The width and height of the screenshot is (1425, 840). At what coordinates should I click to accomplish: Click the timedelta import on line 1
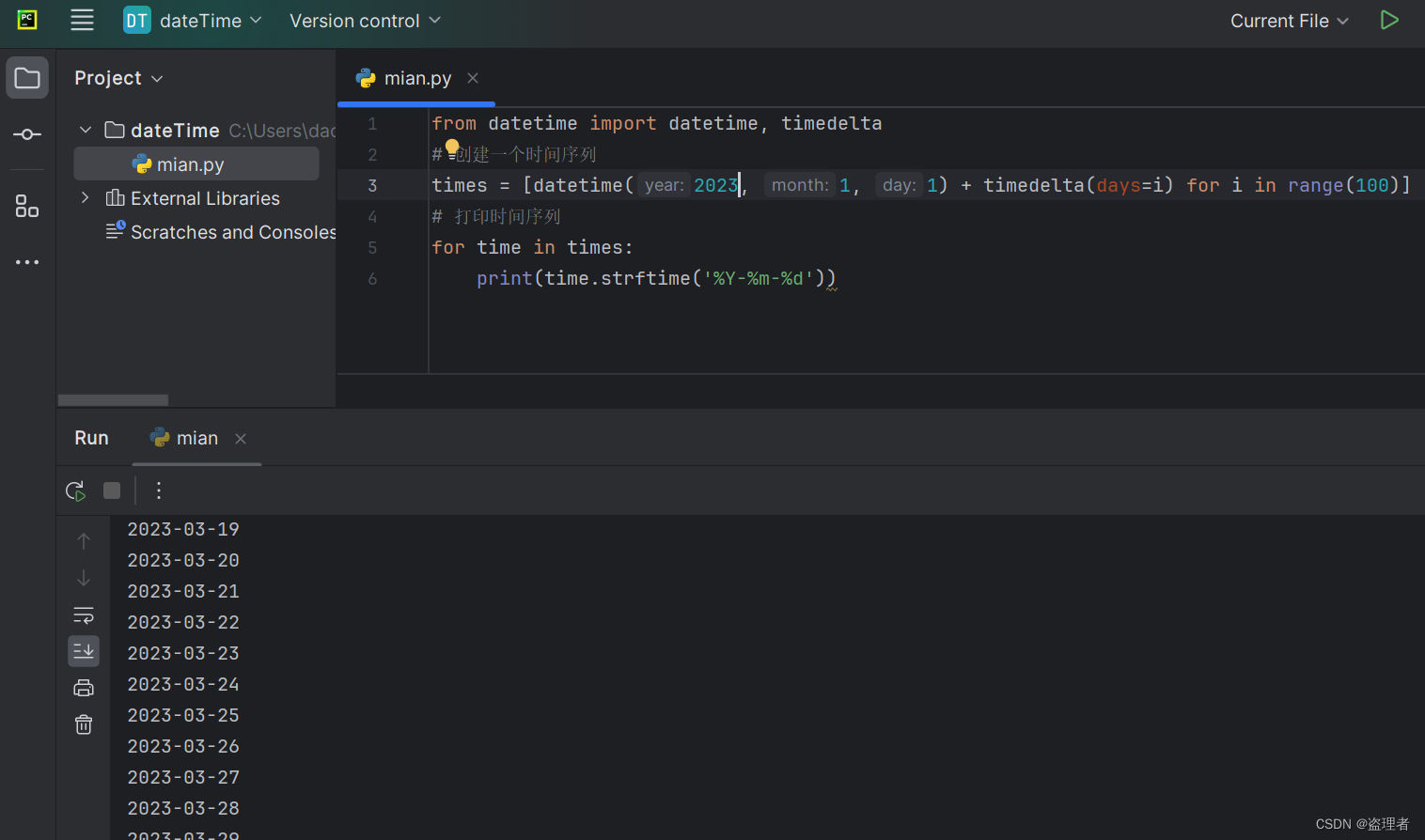point(832,123)
